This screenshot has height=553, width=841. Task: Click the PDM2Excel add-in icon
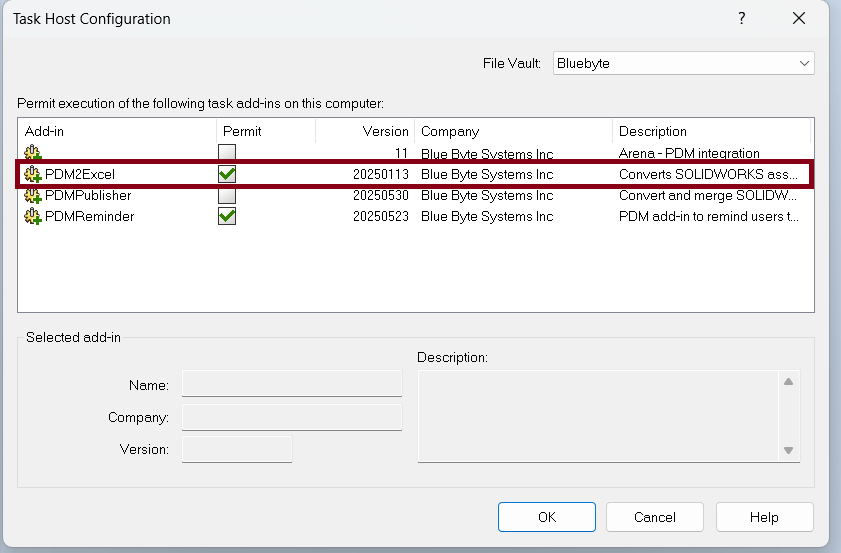(x=33, y=174)
